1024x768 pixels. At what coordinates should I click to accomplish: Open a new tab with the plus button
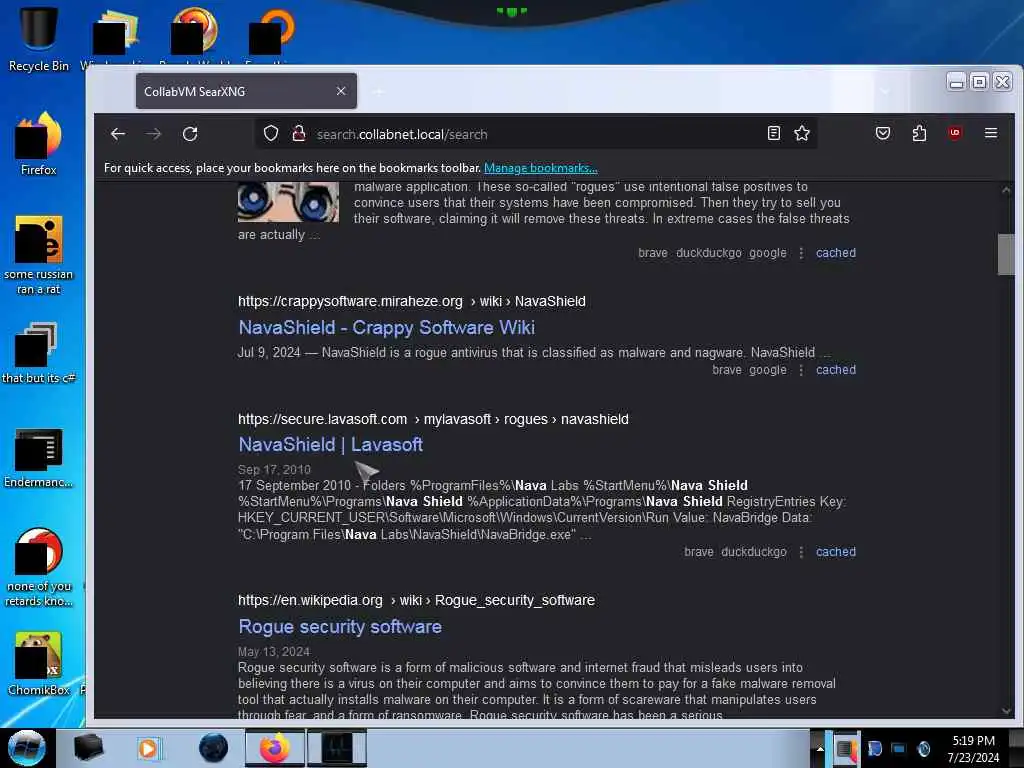[379, 91]
